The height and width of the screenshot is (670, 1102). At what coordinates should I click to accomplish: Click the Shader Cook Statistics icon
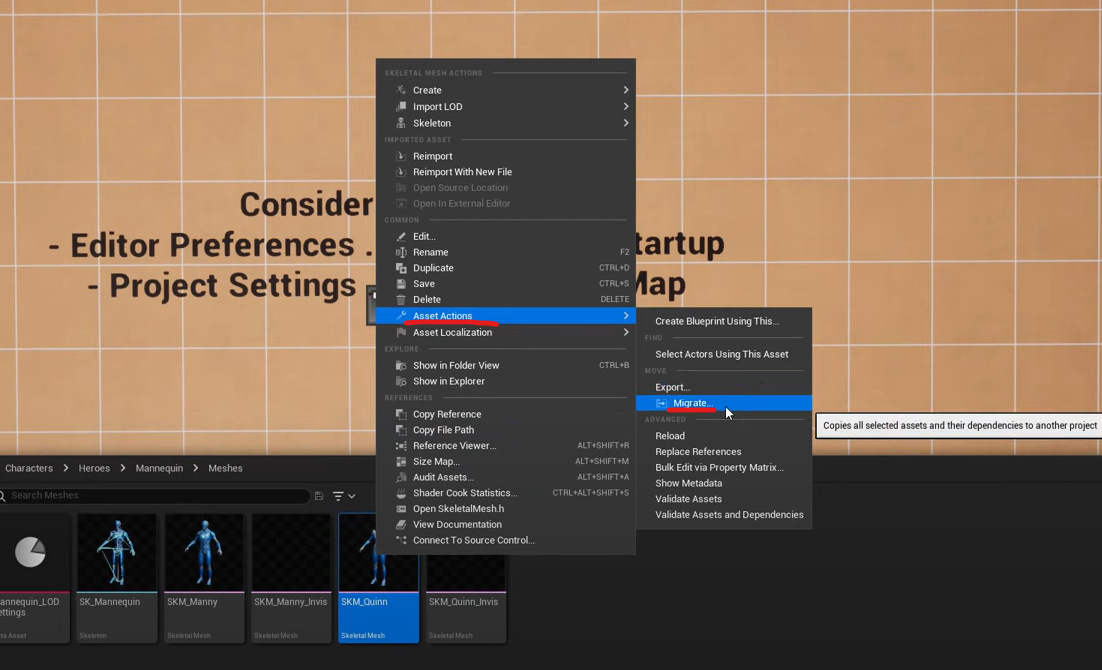pyautogui.click(x=401, y=493)
